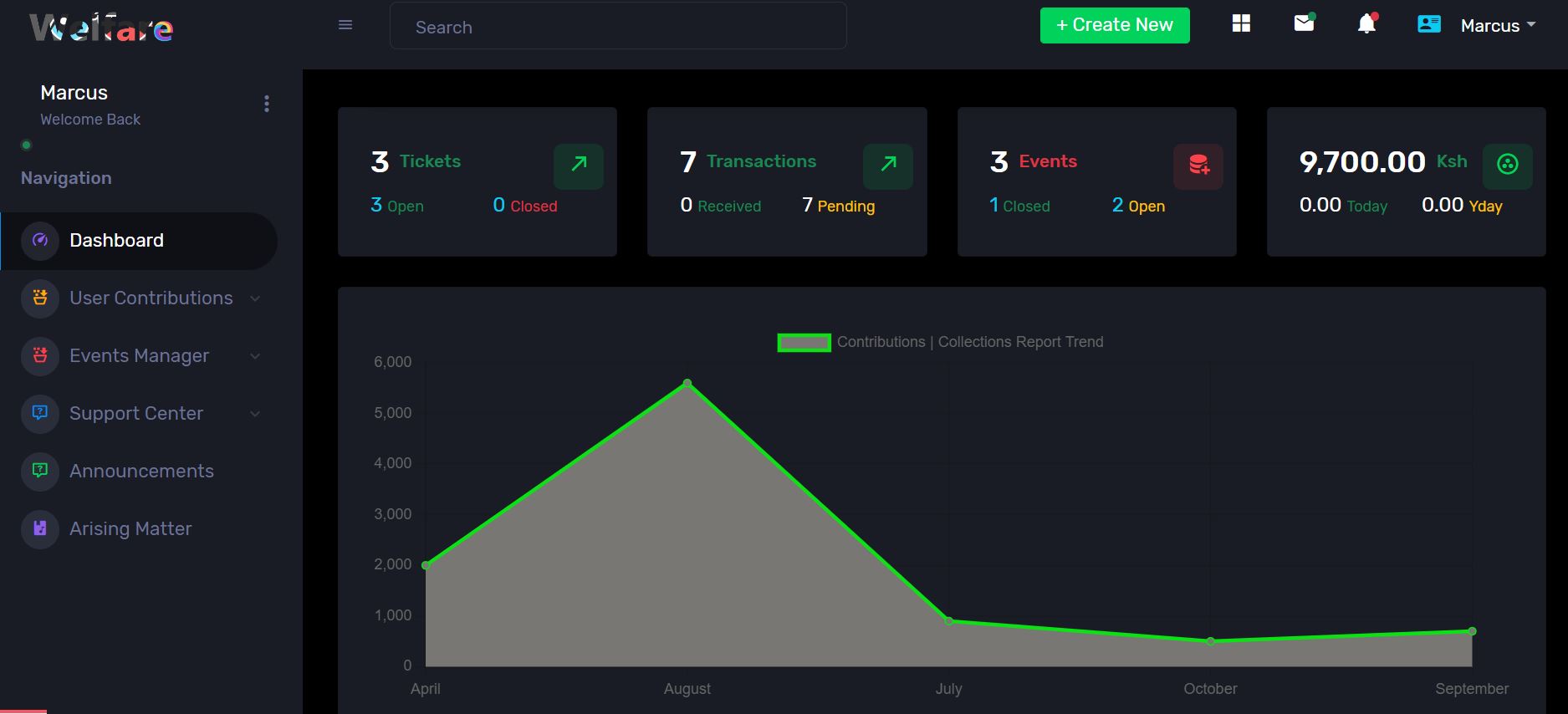
Task: Click into the Search field
Action: click(618, 27)
